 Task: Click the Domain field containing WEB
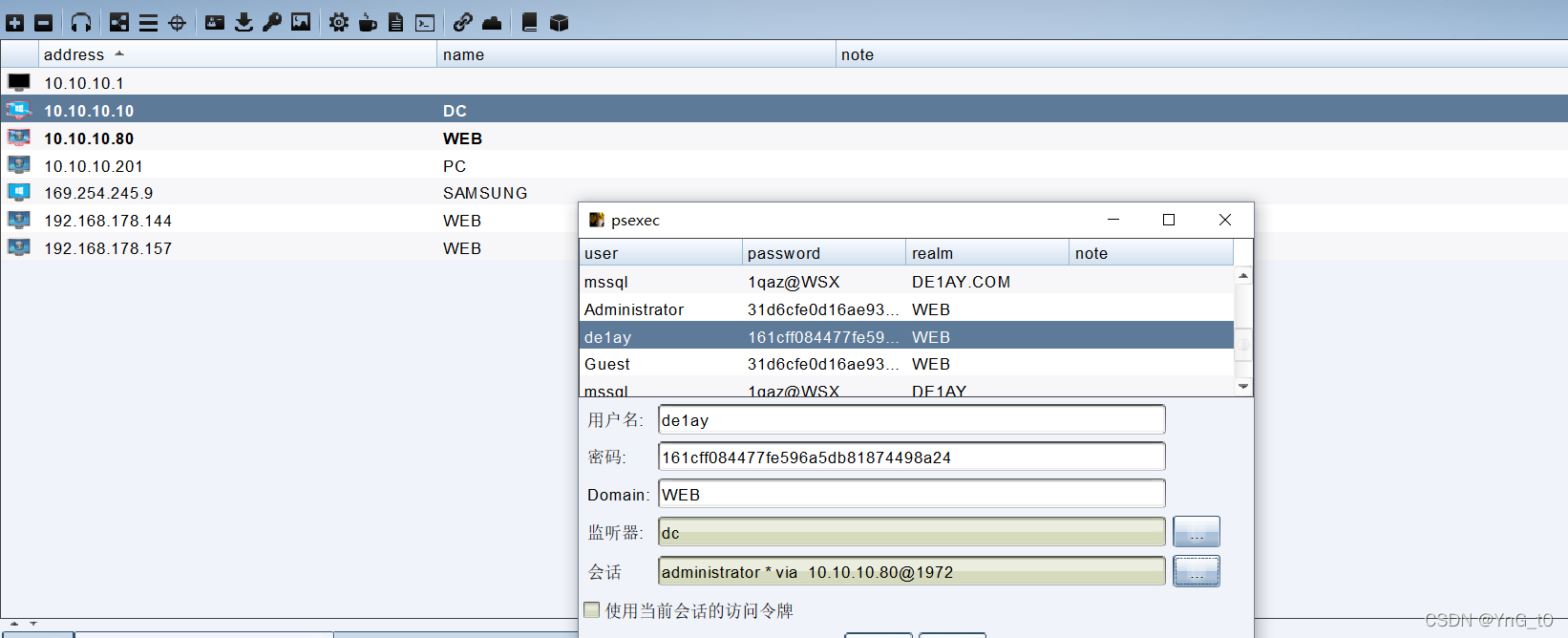point(912,494)
